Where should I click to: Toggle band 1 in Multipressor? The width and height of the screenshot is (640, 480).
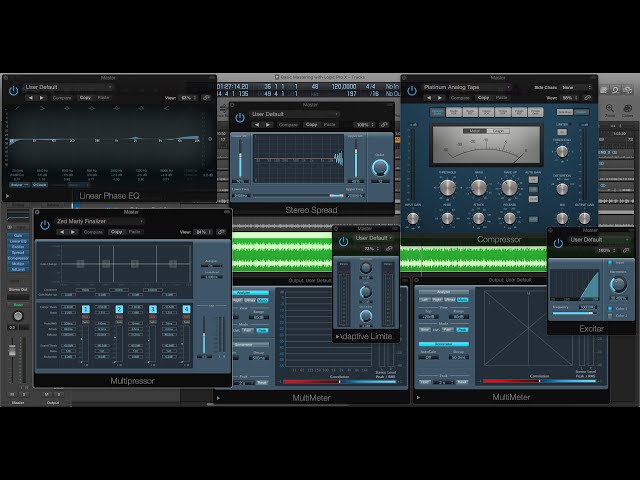[x=86, y=309]
